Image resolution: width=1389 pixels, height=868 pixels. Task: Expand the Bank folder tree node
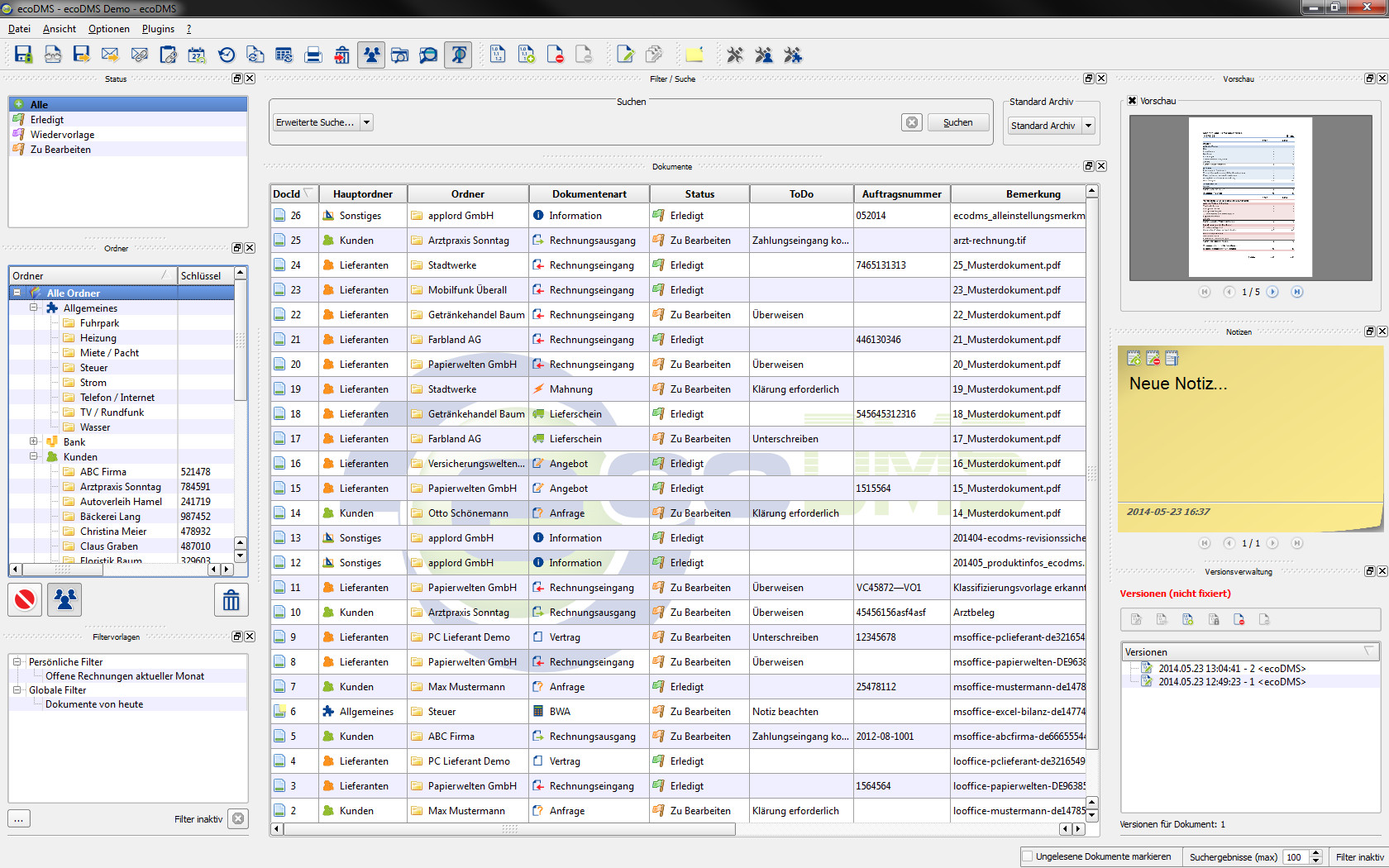point(34,441)
